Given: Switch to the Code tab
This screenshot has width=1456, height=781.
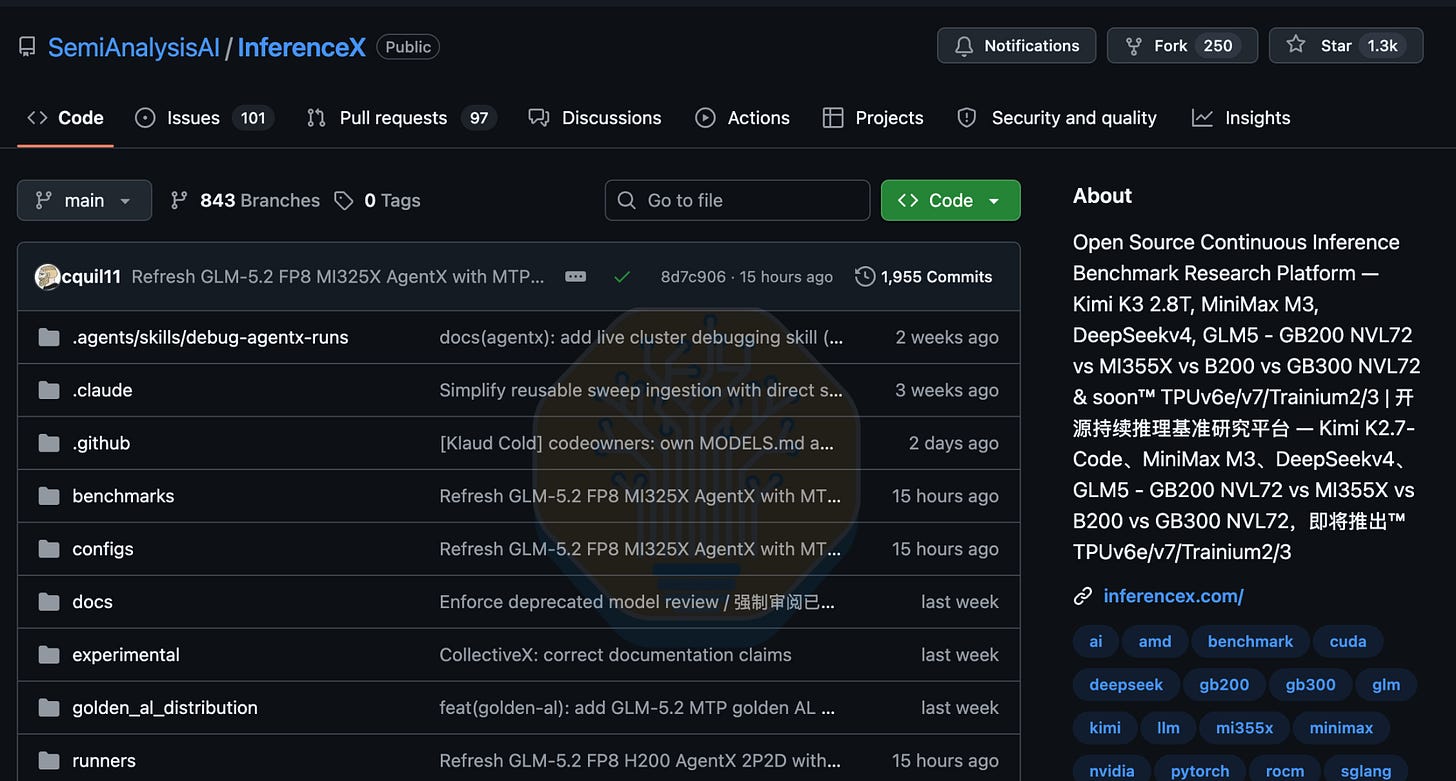Looking at the screenshot, I should [x=65, y=118].
